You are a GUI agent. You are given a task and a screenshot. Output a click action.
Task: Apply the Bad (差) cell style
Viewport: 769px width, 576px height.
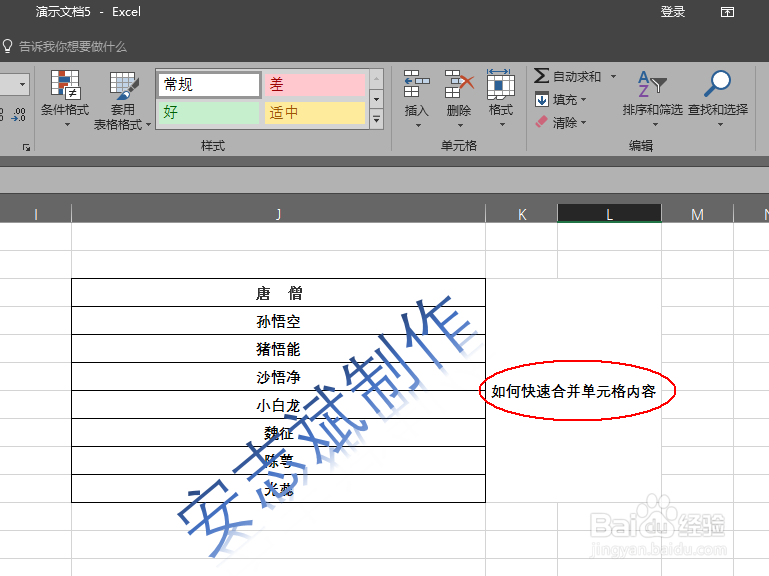(x=315, y=85)
